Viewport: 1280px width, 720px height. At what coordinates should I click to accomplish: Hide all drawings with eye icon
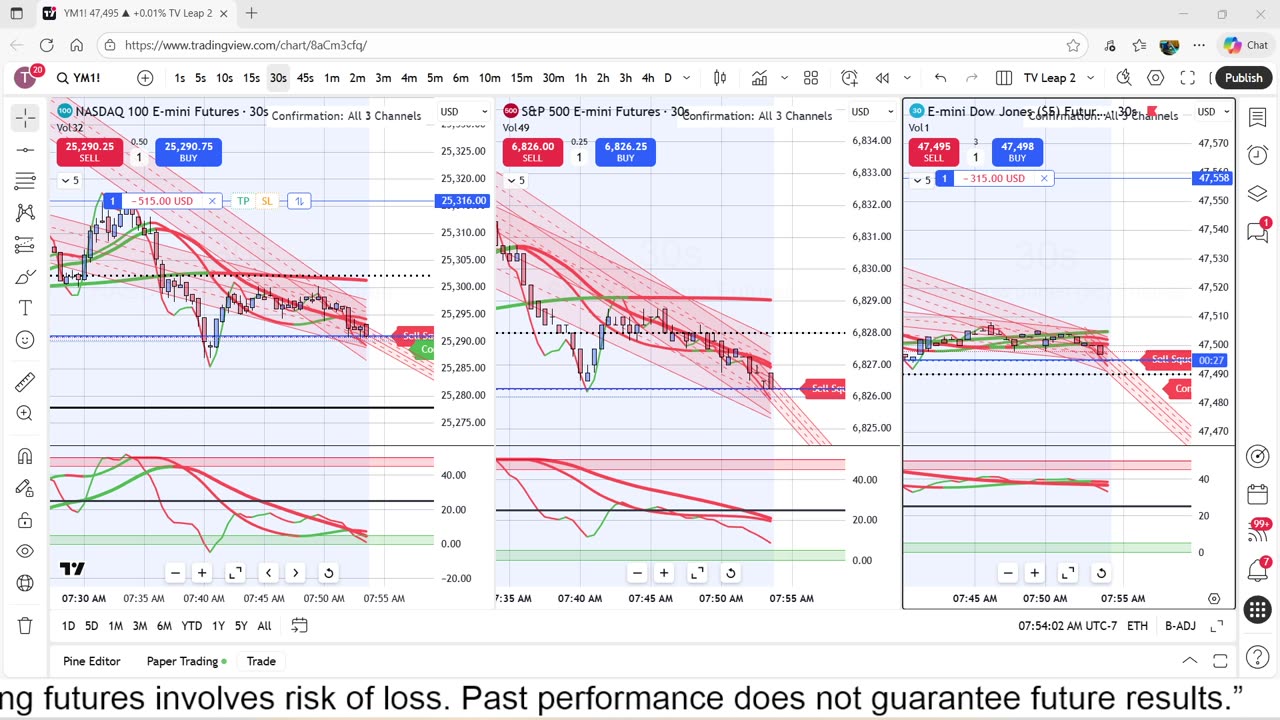25,551
